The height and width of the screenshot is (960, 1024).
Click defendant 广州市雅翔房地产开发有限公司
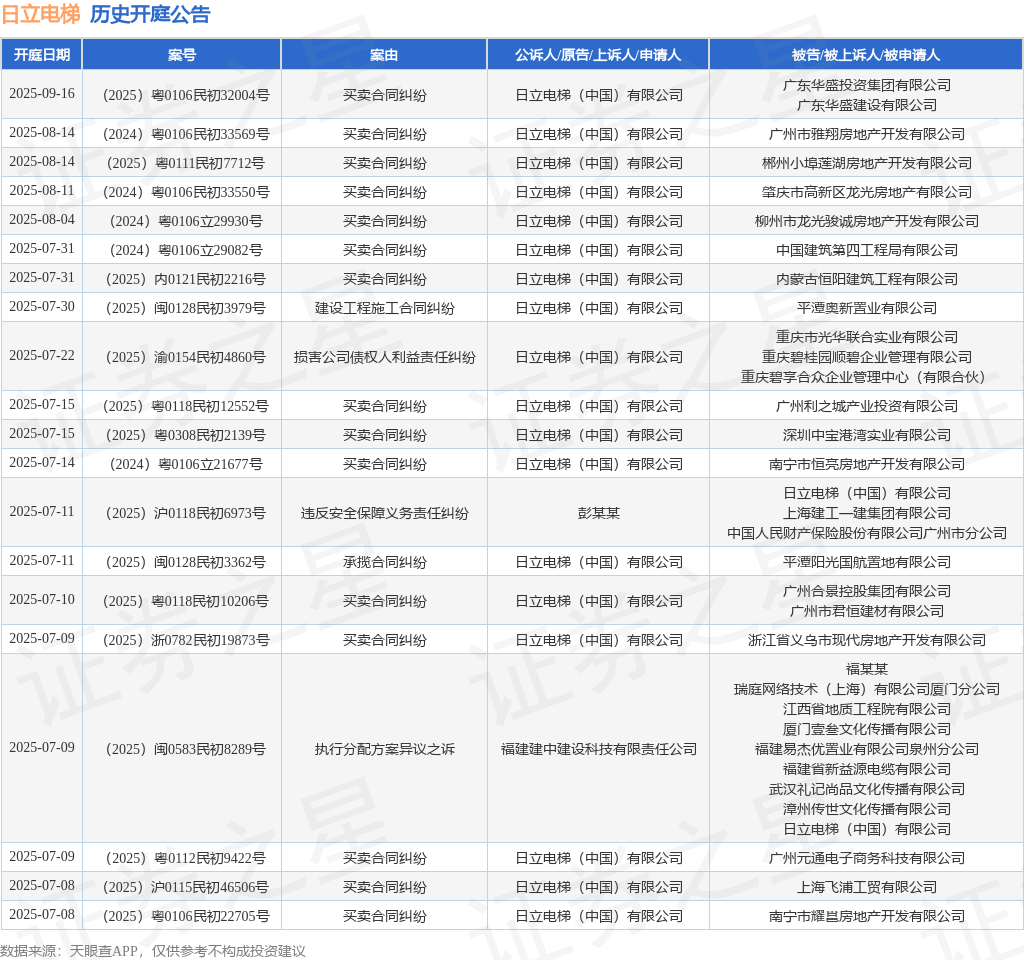click(867, 135)
